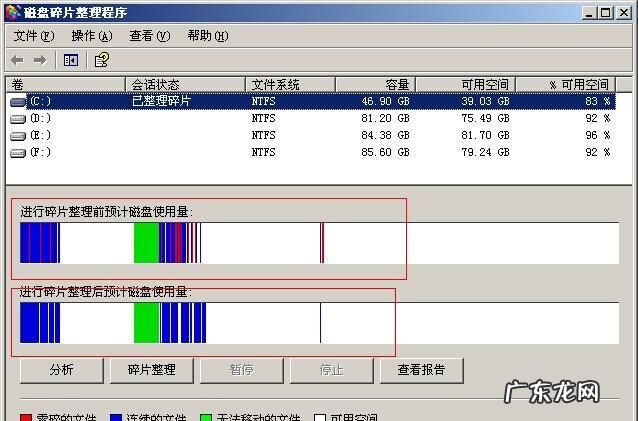The image size is (638, 421).
Task: Open the 操作(A) menu
Action: [92, 36]
